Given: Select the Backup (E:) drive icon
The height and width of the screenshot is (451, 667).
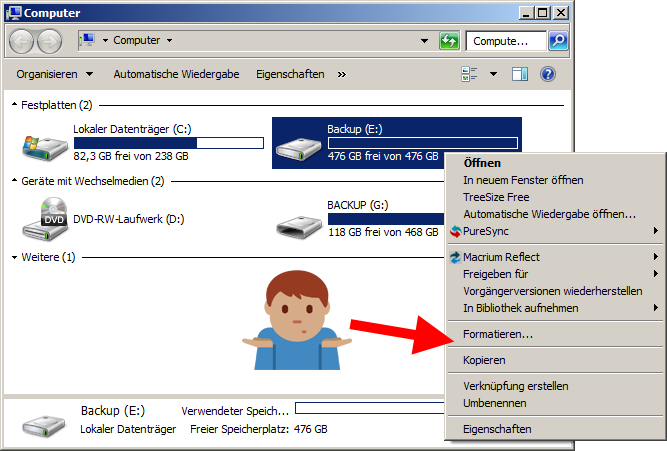Looking at the screenshot, I should point(298,149).
